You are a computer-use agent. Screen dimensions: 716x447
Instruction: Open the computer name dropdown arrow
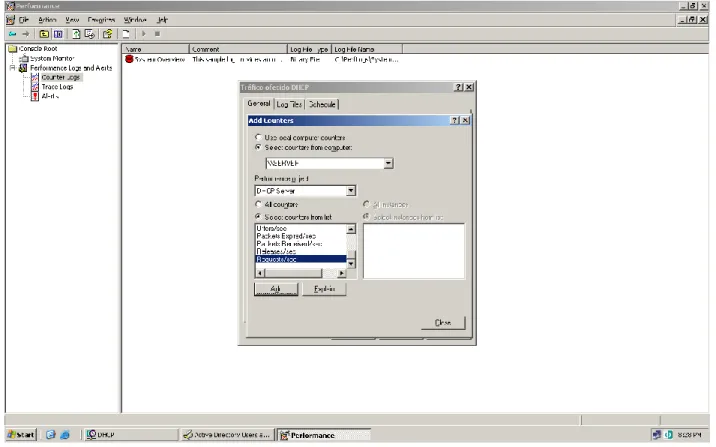click(388, 163)
